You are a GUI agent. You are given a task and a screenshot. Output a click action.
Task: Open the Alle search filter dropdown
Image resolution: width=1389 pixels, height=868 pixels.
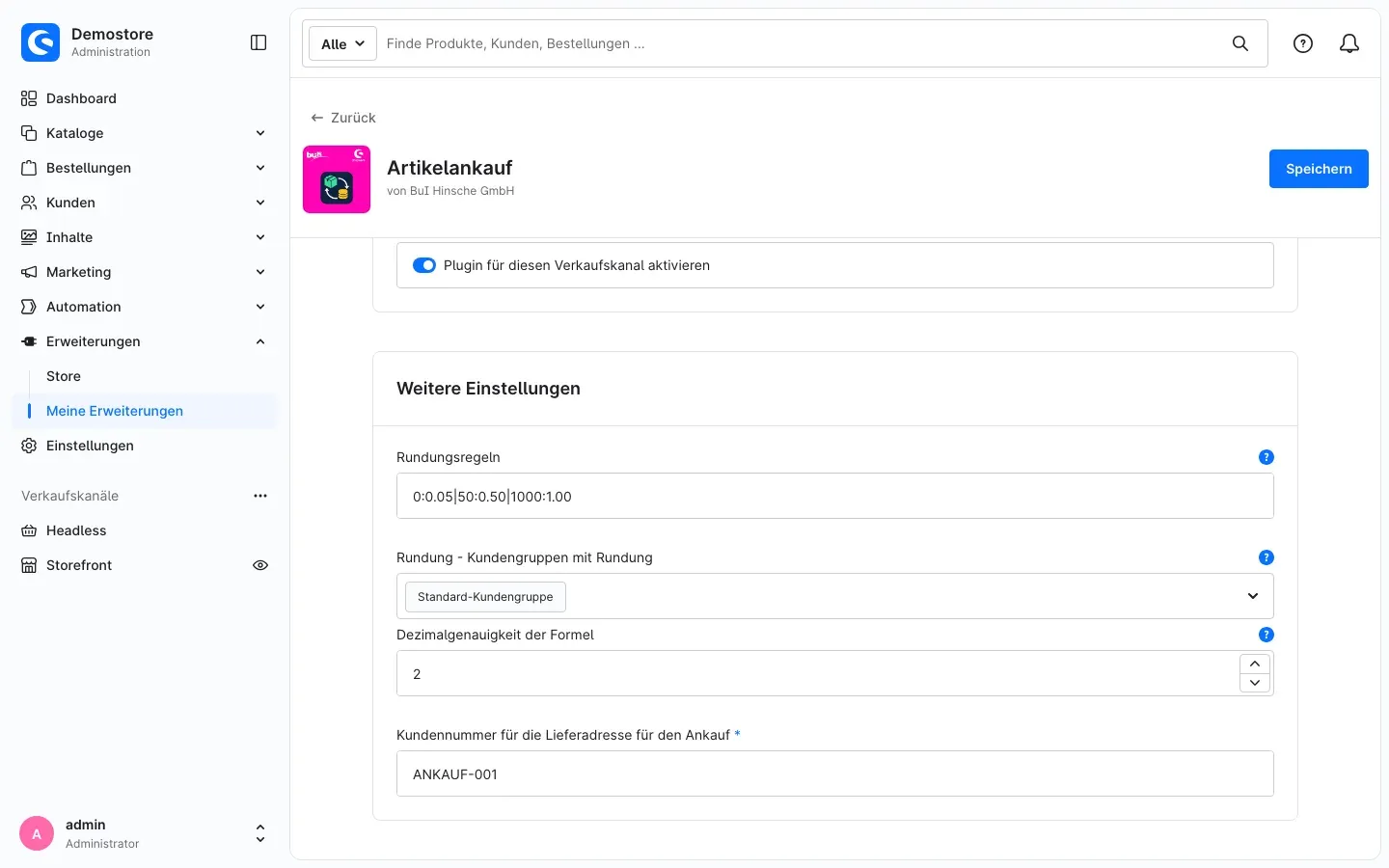342,43
